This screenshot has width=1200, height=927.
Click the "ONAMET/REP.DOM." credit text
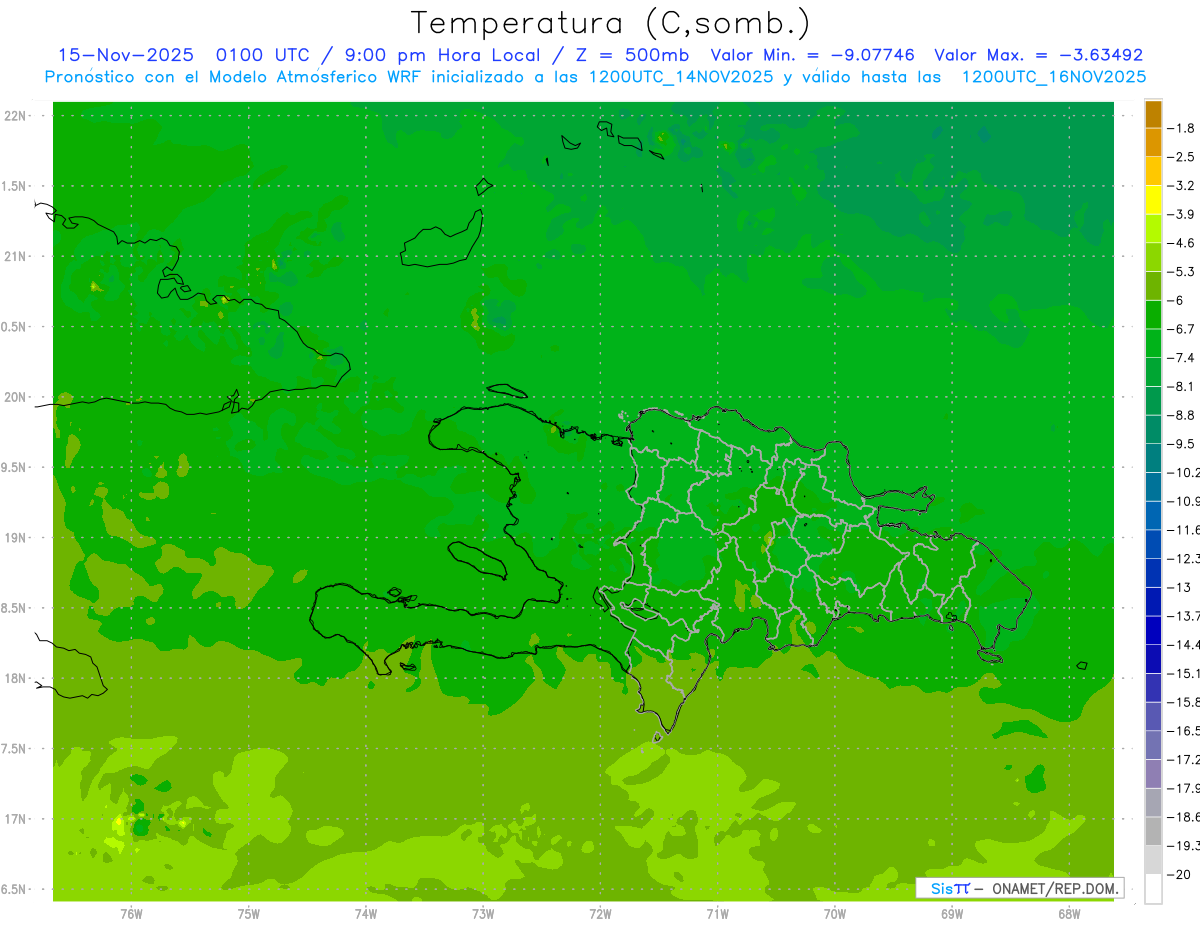tap(1055, 888)
